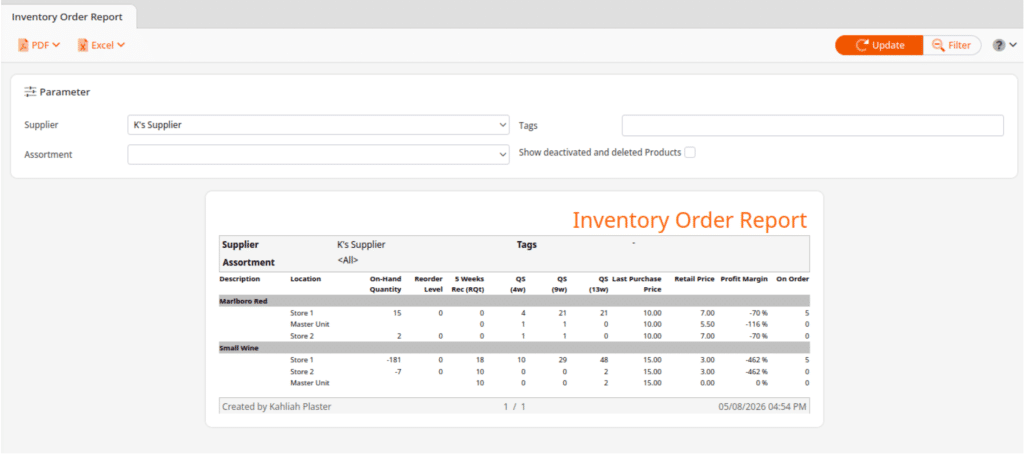Expand the Excel dropdown chevron

(x=121, y=45)
